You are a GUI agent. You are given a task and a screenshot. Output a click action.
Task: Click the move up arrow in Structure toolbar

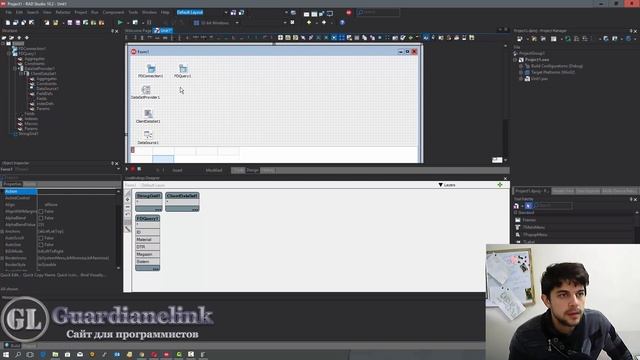(x=19, y=38)
